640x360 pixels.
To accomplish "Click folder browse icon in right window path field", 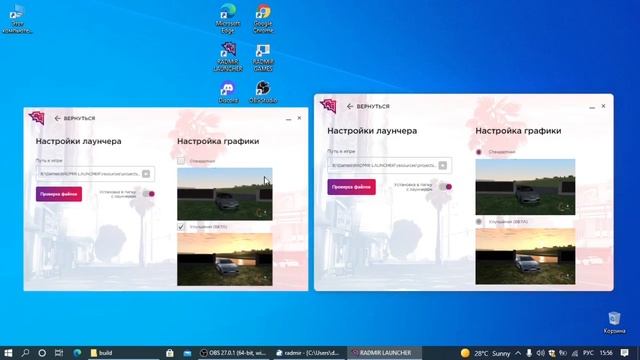I will [442, 165].
